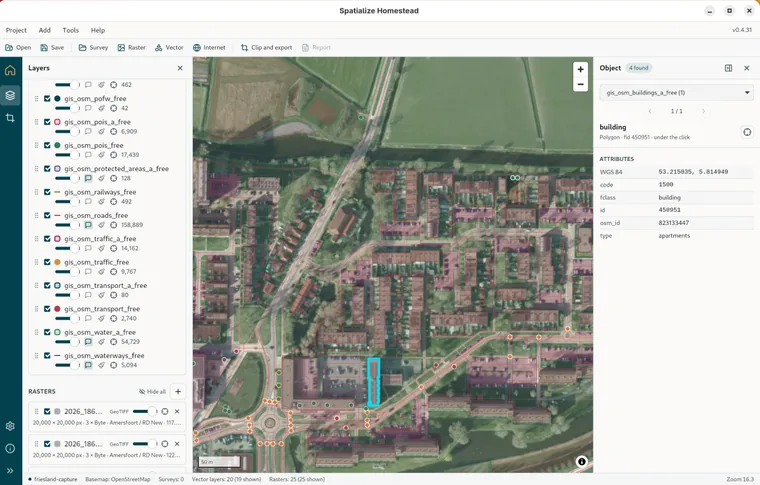Add a Raster from the toolbar
Viewport: 760px width, 485px height.
tap(131, 47)
